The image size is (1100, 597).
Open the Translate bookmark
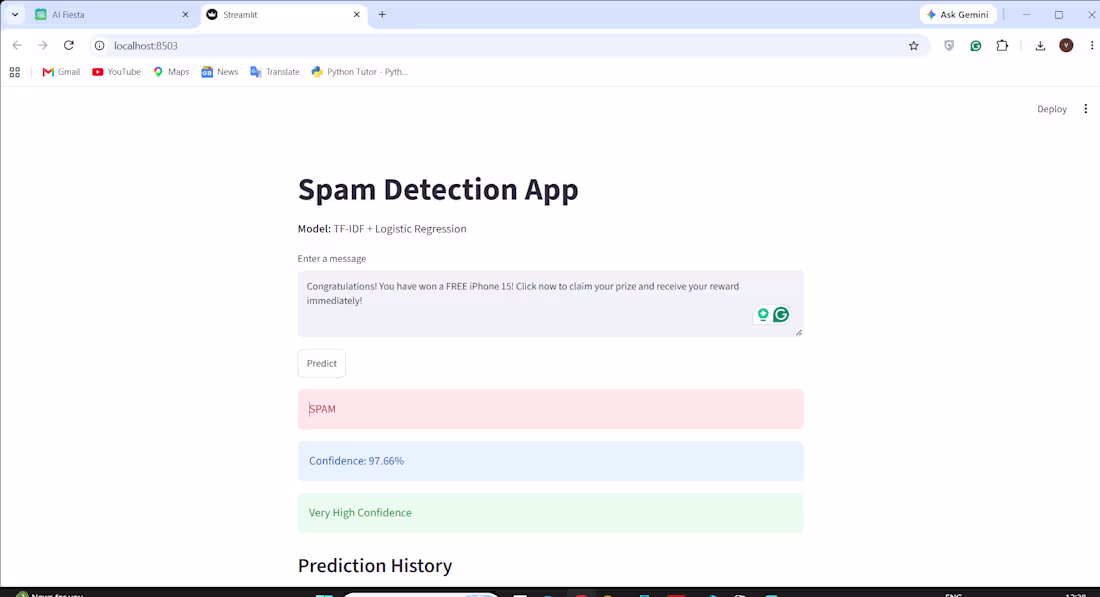coord(275,72)
